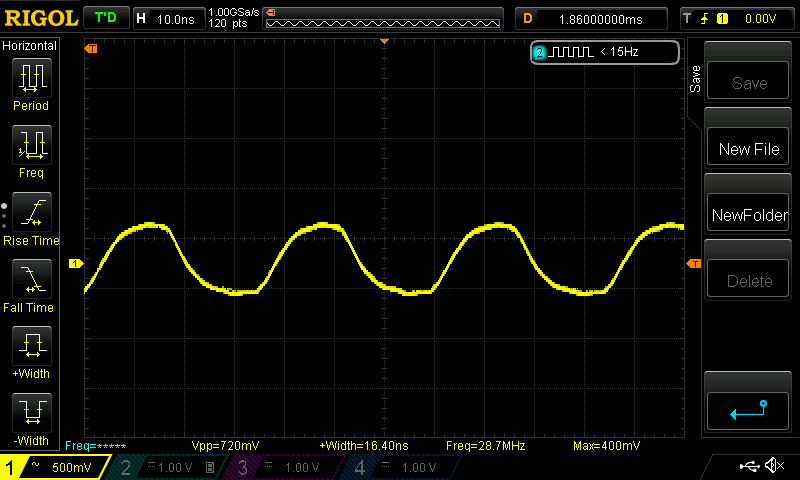This screenshot has width=800, height=480.
Task: Click the rising edge trigger icon
Action: click(705, 19)
